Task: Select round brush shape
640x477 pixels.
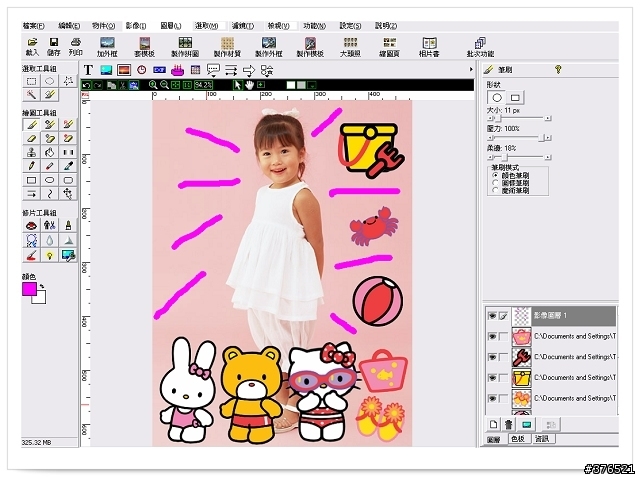Action: (x=496, y=98)
